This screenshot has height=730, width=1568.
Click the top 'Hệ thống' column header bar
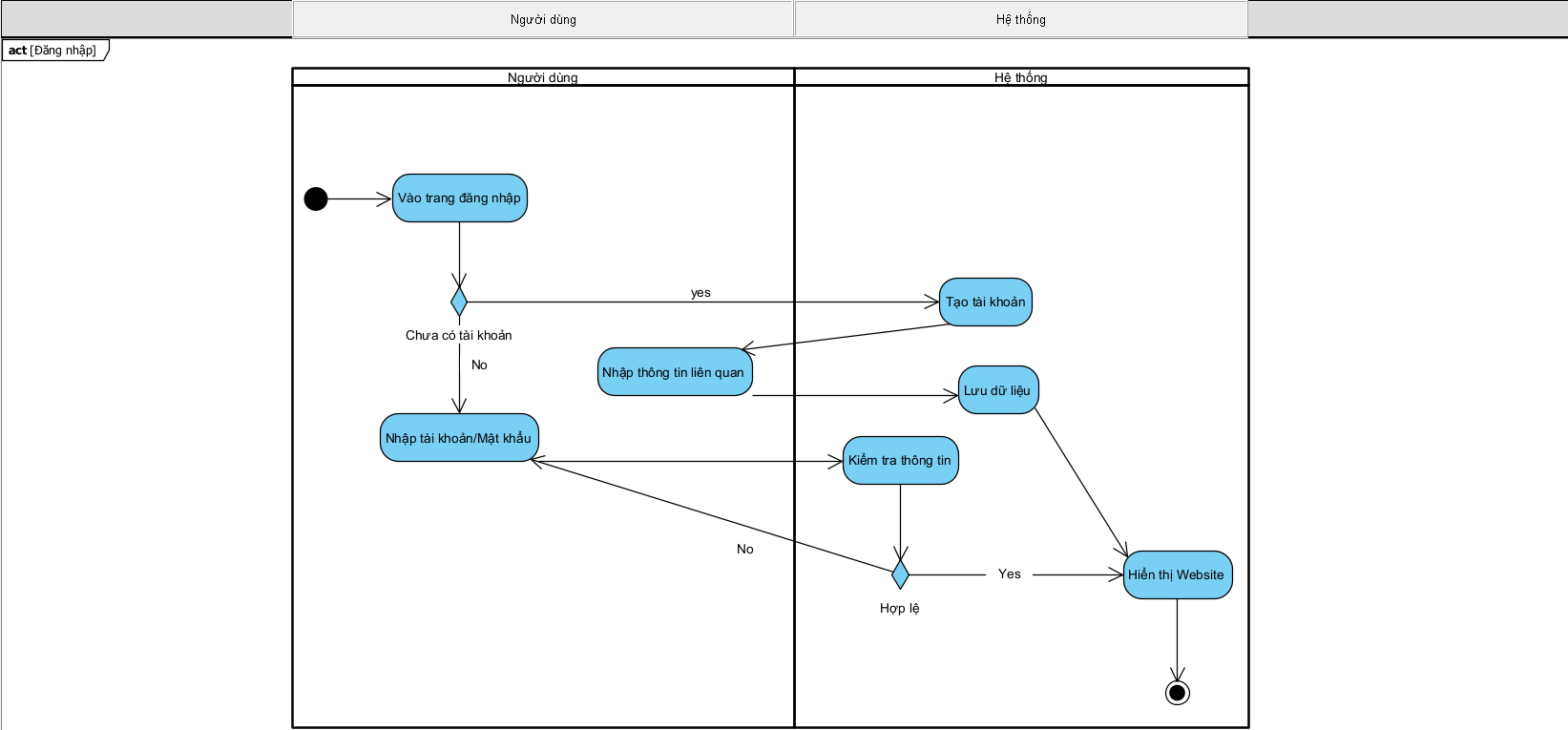pyautogui.click(x=1020, y=19)
